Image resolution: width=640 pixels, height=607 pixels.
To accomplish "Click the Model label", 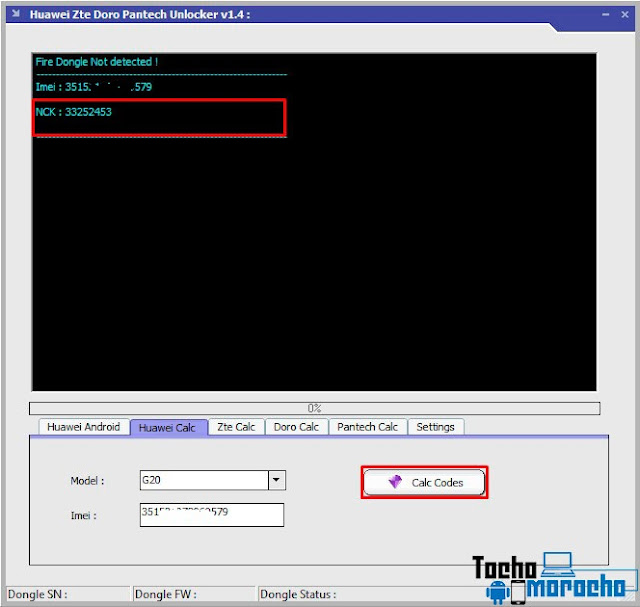I will (x=87, y=481).
